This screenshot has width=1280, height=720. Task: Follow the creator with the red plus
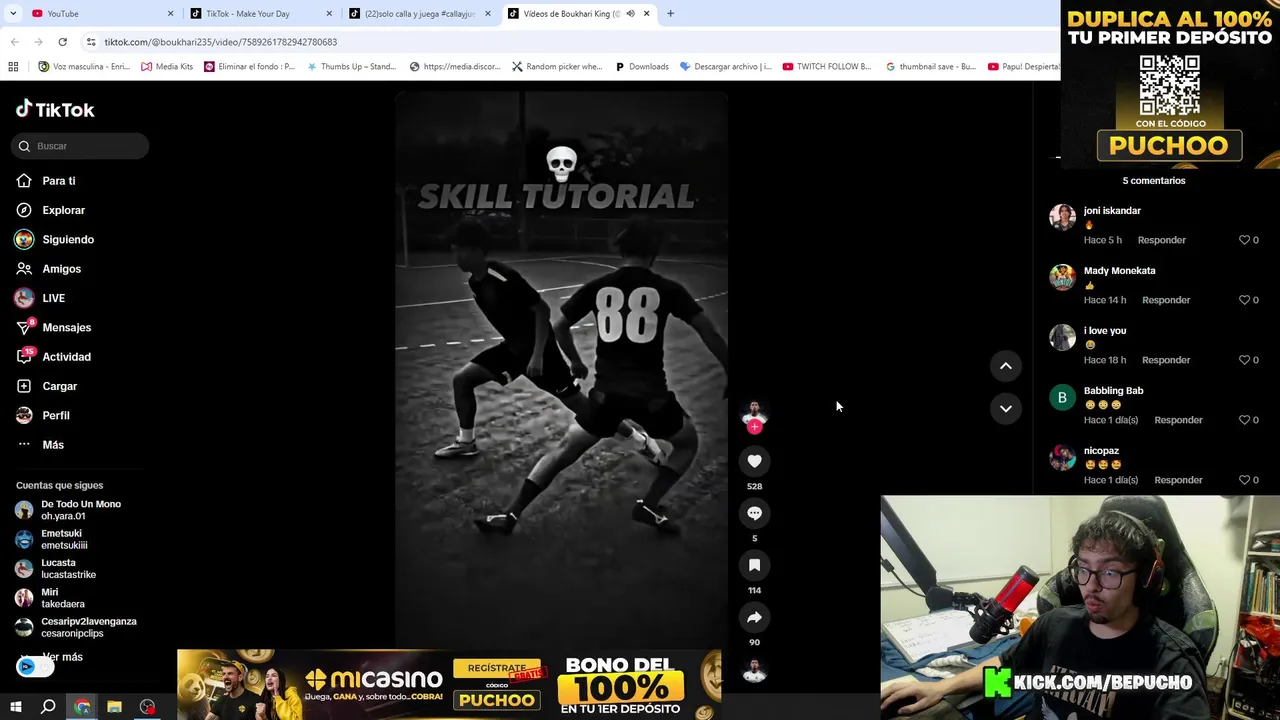754,427
